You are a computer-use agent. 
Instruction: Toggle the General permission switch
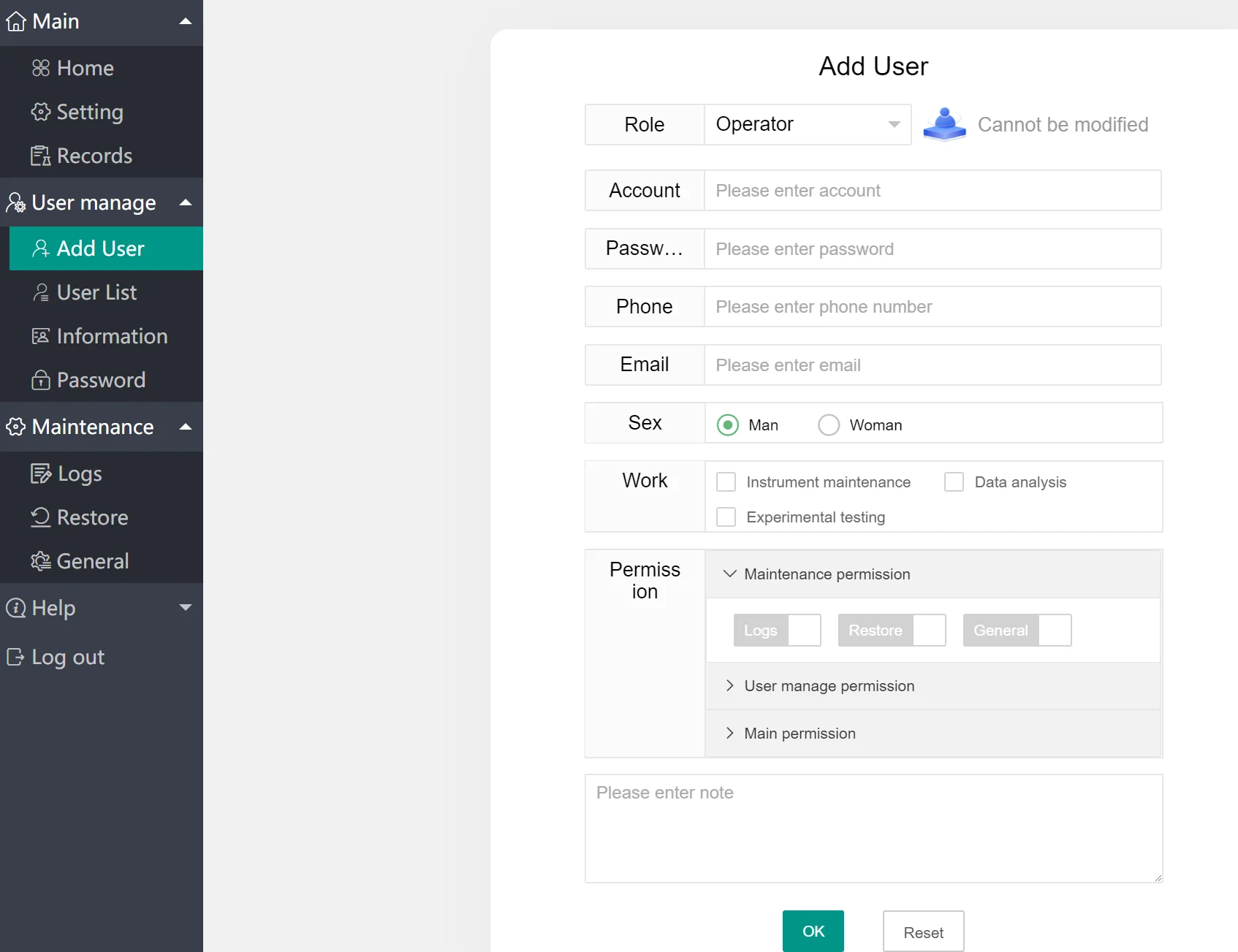1017,631
